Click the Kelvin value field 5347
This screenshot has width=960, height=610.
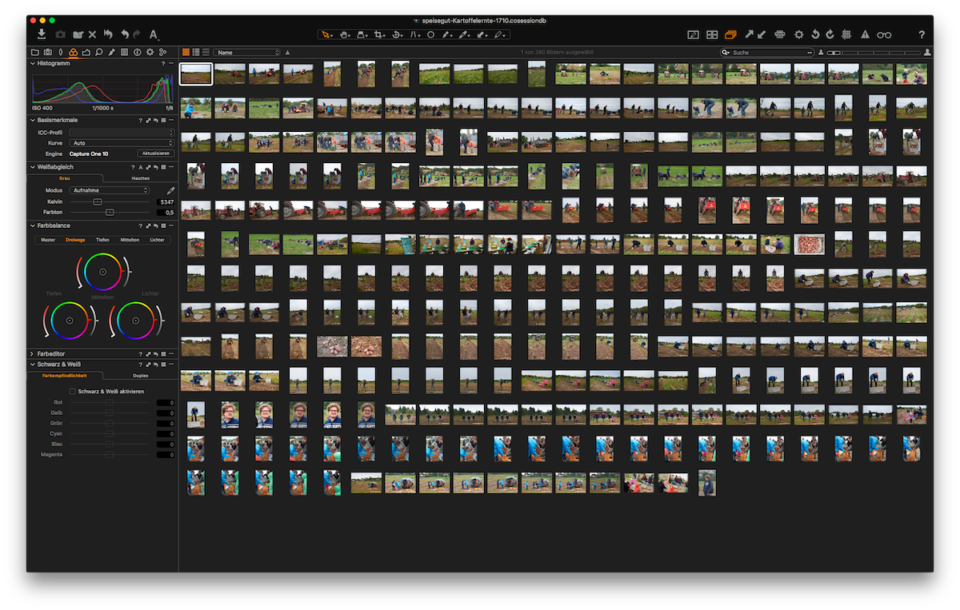(165, 201)
